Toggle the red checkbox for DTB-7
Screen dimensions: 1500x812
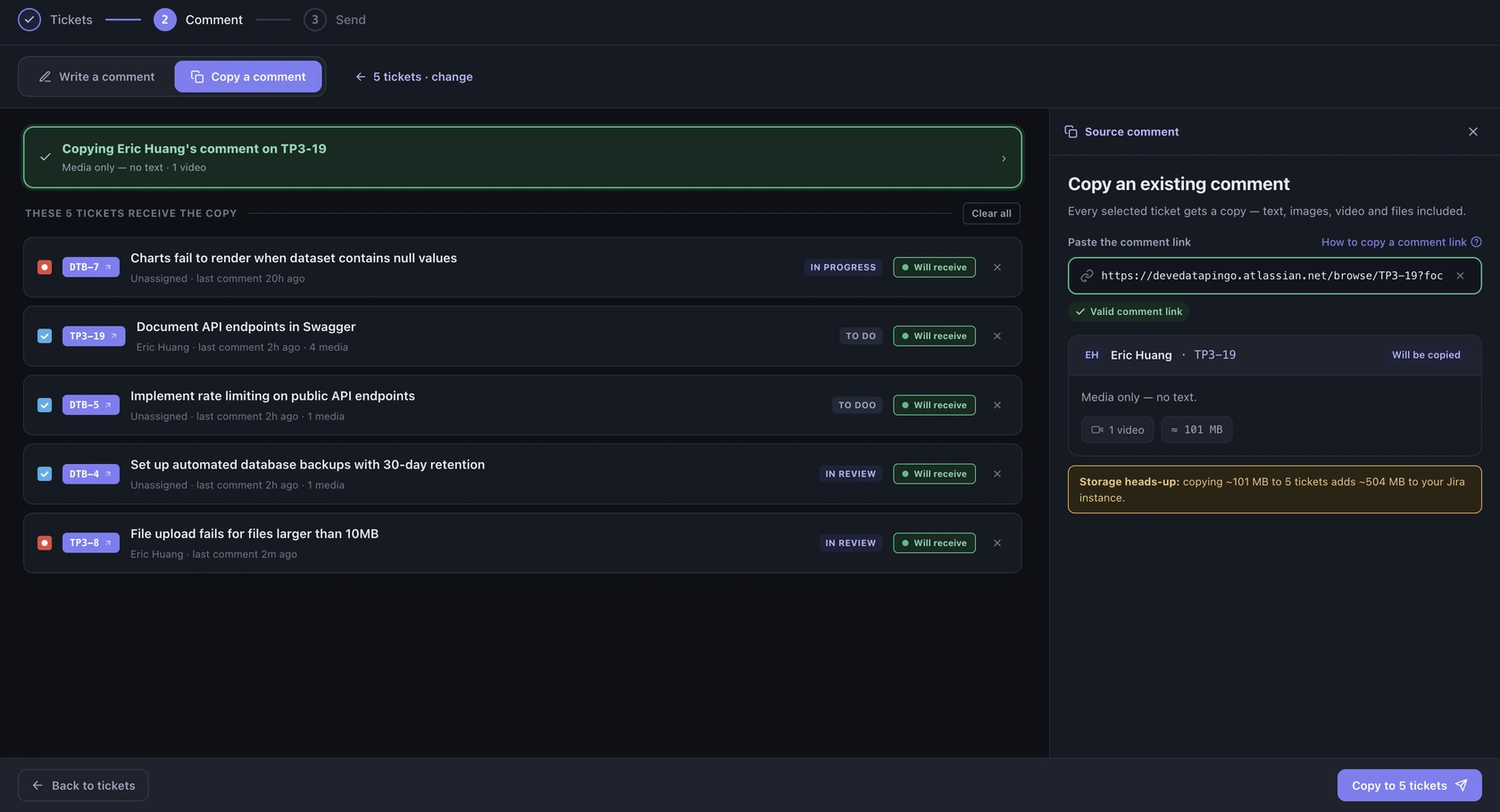45,267
